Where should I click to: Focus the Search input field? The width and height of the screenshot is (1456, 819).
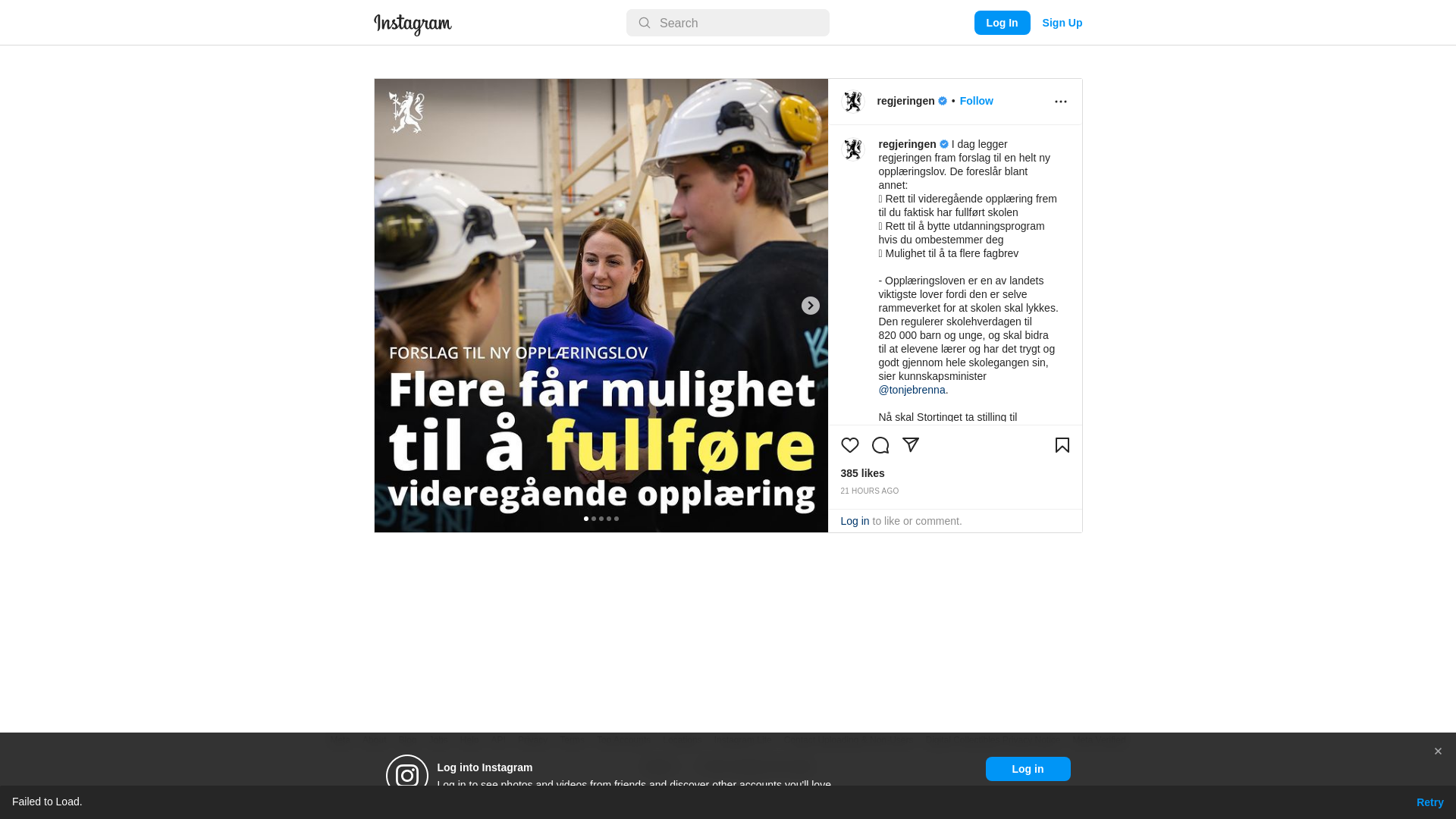[x=728, y=23]
